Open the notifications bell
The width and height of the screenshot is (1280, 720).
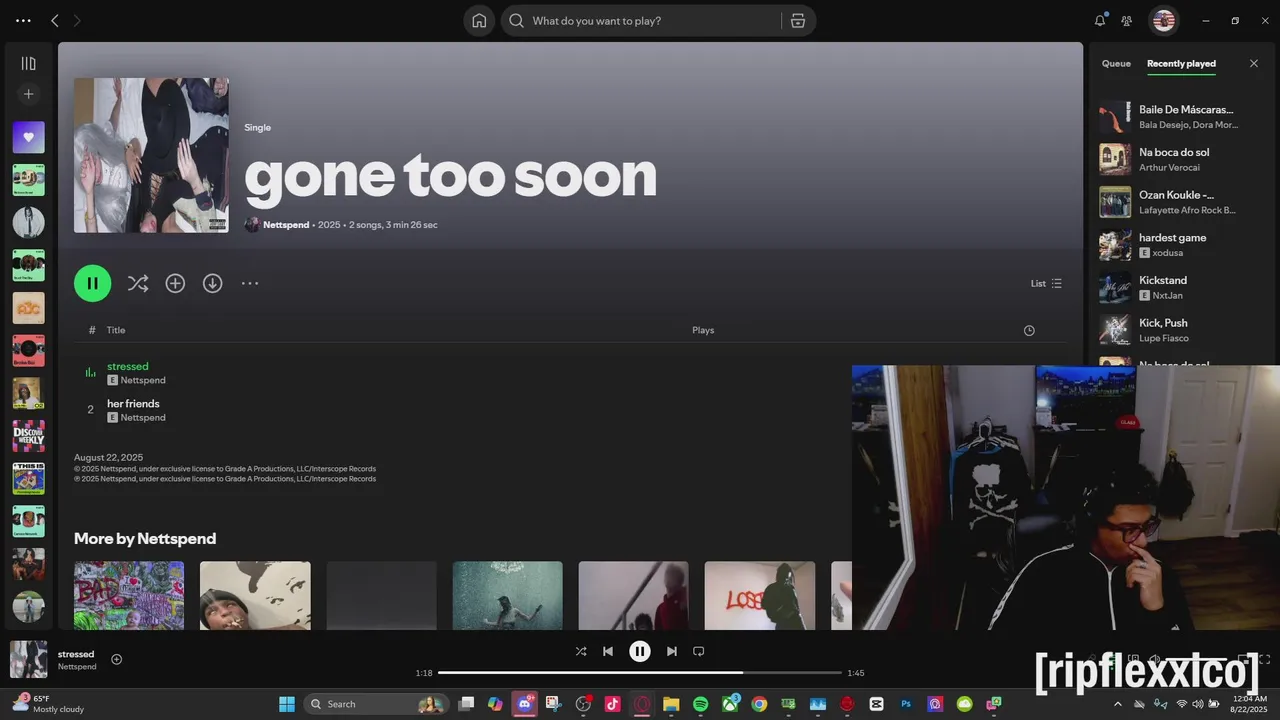click(x=1100, y=20)
